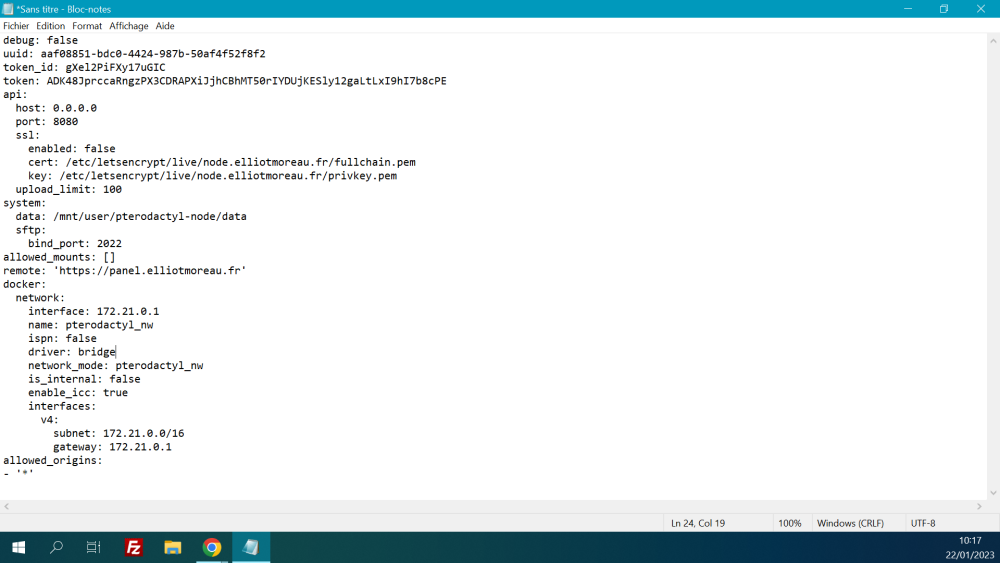The image size is (1000, 563).
Task: Click the 'port: 8080' line
Action: 47,121
